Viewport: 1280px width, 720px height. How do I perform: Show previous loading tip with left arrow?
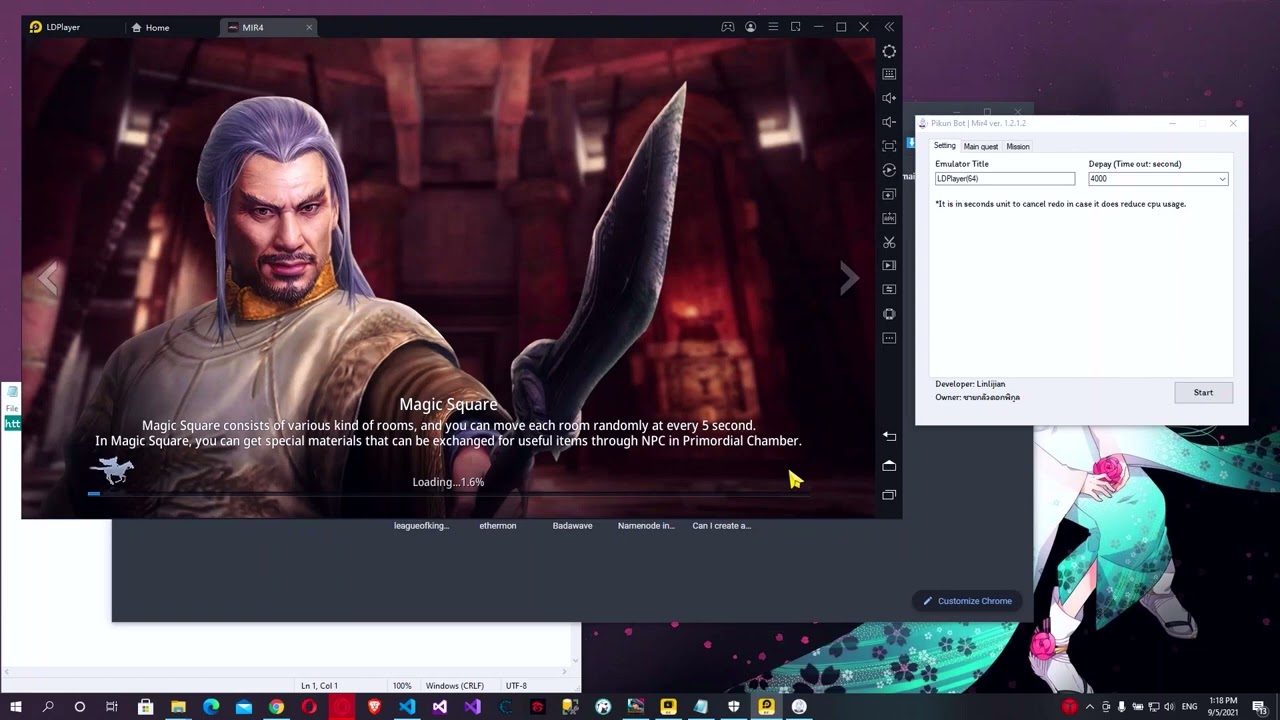coord(48,279)
